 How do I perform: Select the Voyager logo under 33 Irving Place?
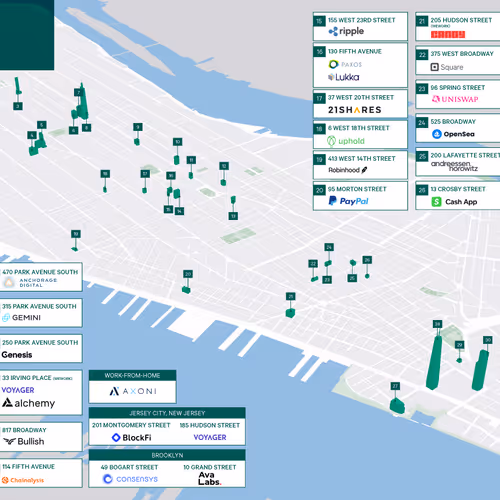[18, 390]
